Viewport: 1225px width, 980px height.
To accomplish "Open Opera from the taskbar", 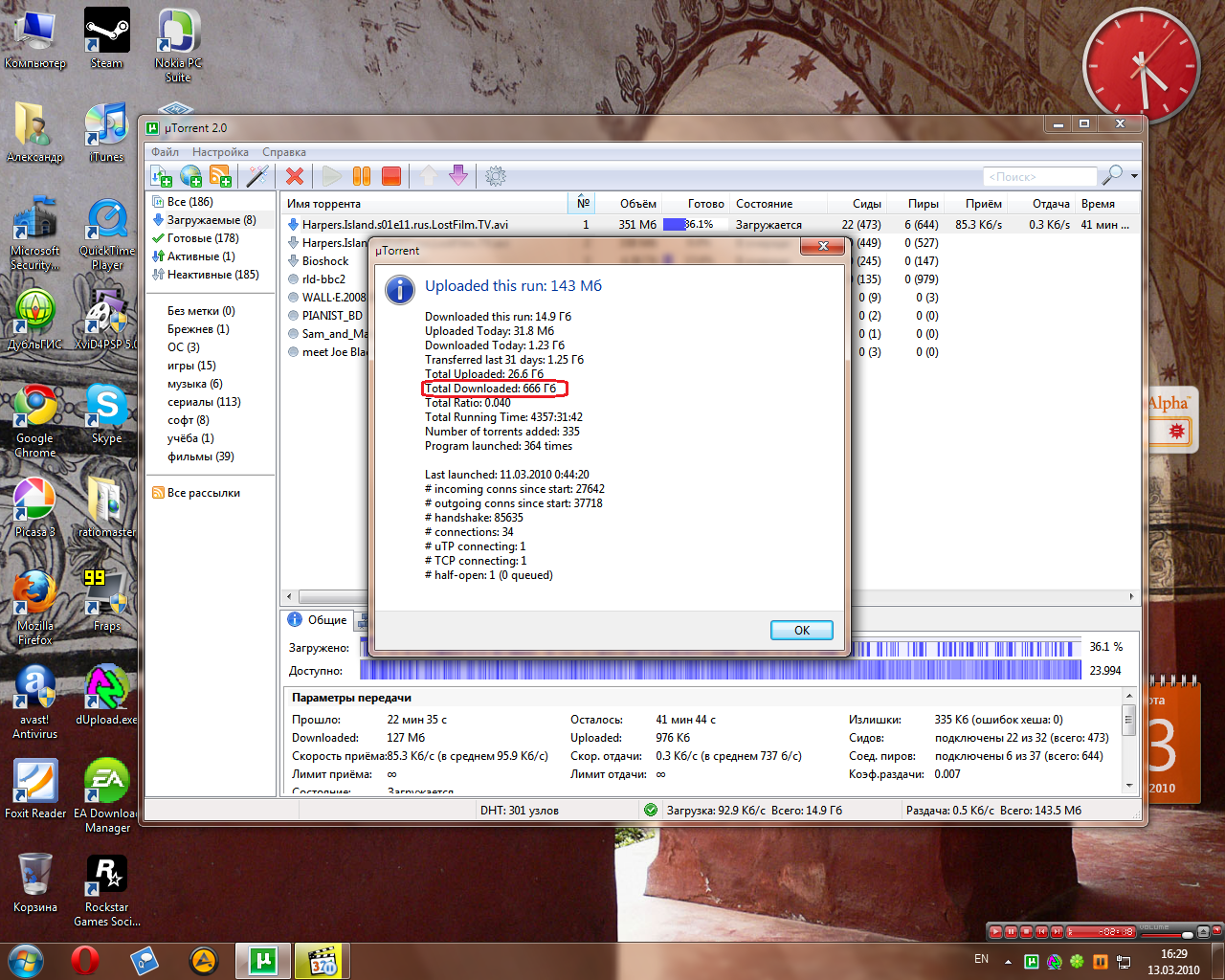I will [x=85, y=960].
